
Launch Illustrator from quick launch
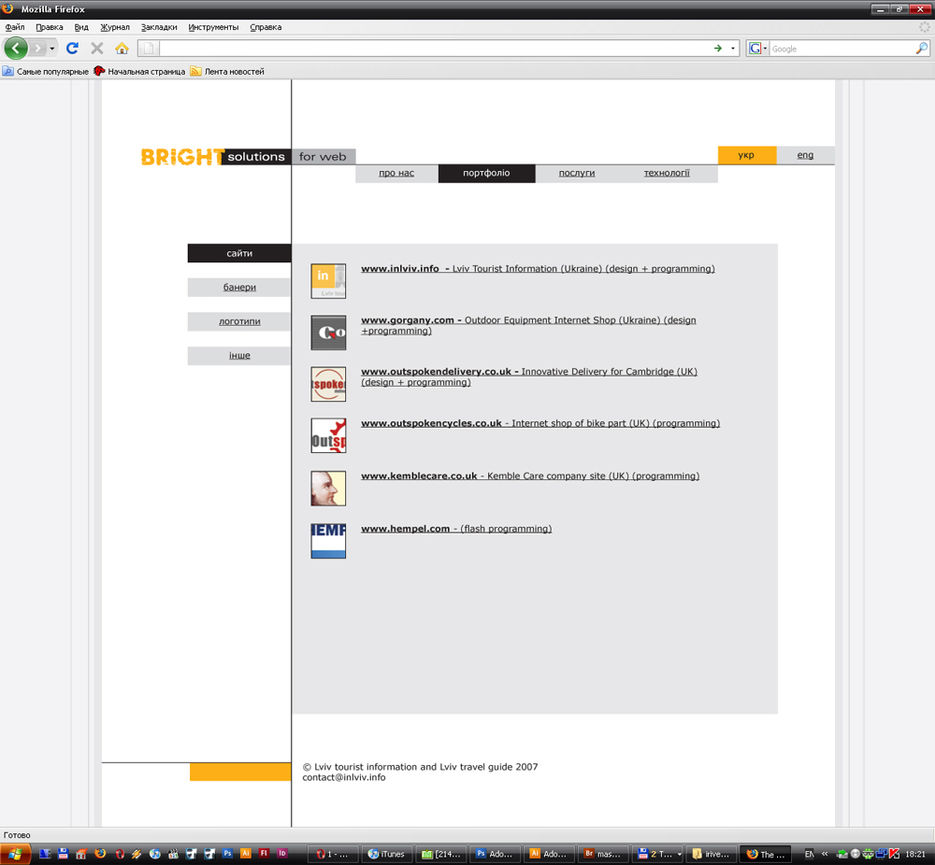coord(245,854)
